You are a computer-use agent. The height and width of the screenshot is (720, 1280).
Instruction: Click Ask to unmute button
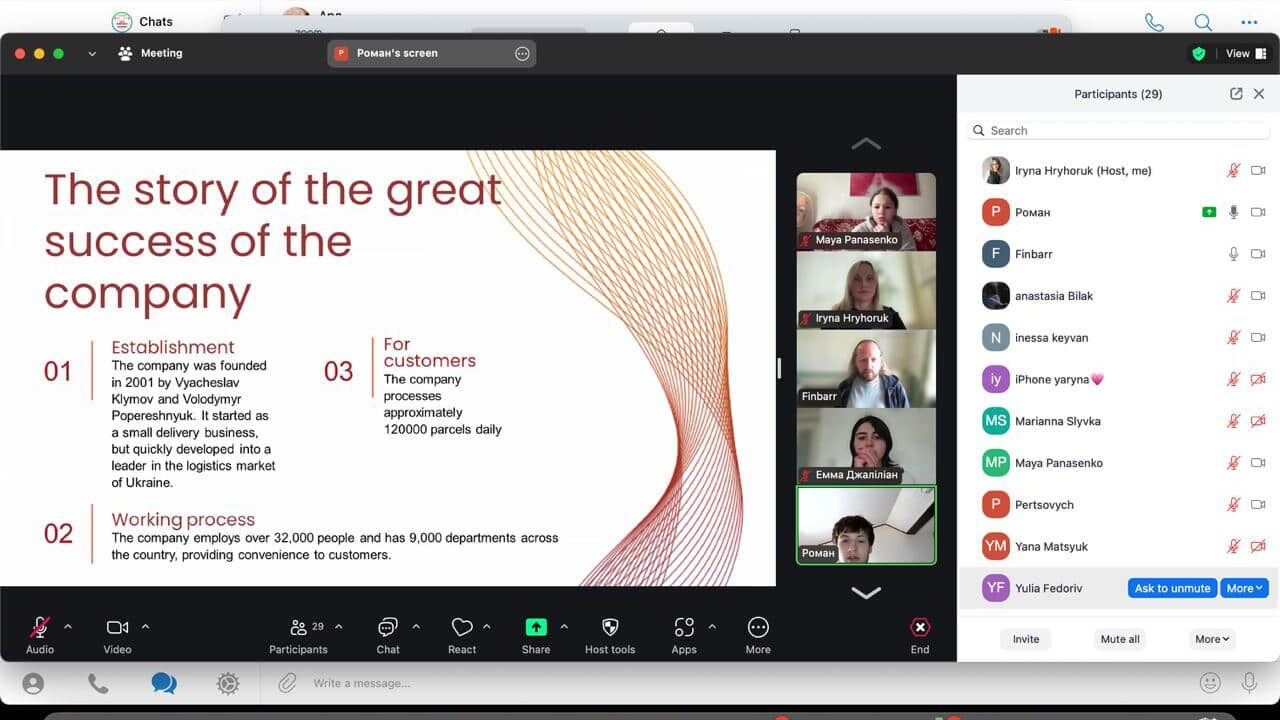click(1172, 588)
